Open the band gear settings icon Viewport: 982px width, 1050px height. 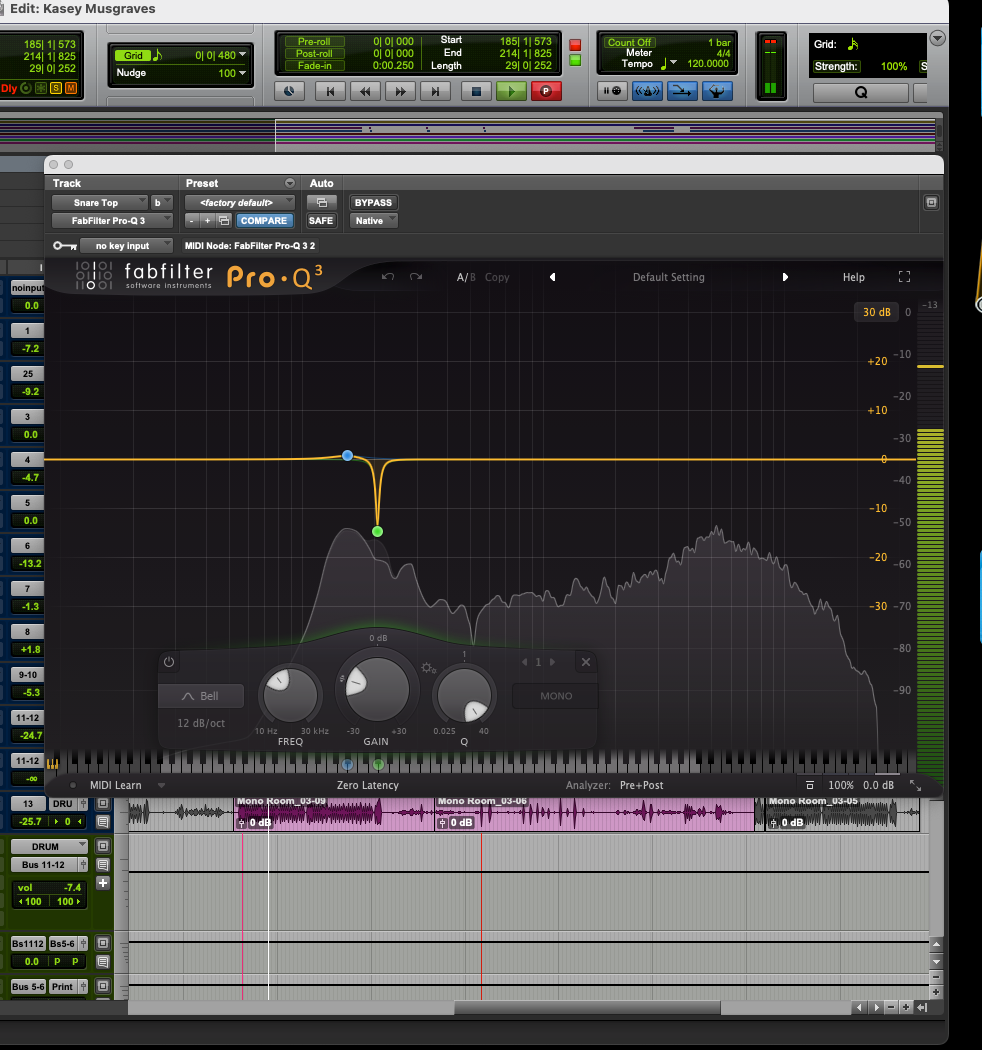[x=428, y=668]
